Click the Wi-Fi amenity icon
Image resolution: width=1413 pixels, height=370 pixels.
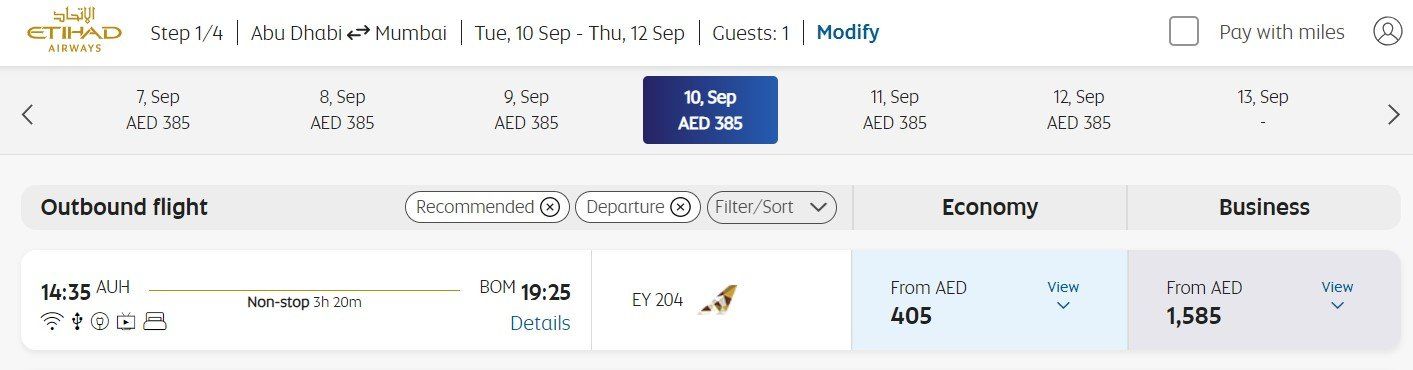pos(51,322)
